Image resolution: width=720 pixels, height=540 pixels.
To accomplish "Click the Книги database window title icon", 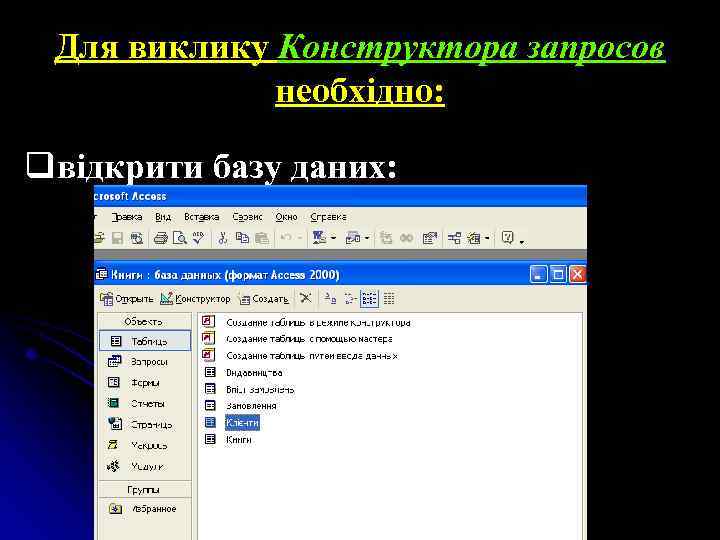I will [x=101, y=275].
